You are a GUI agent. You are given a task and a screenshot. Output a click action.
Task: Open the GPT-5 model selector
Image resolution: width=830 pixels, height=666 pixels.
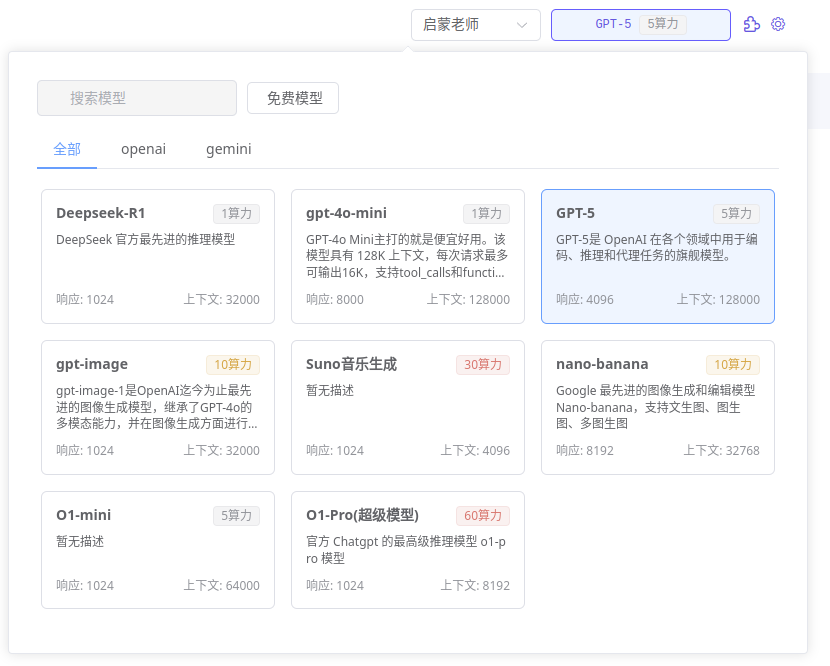pyautogui.click(x=640, y=25)
